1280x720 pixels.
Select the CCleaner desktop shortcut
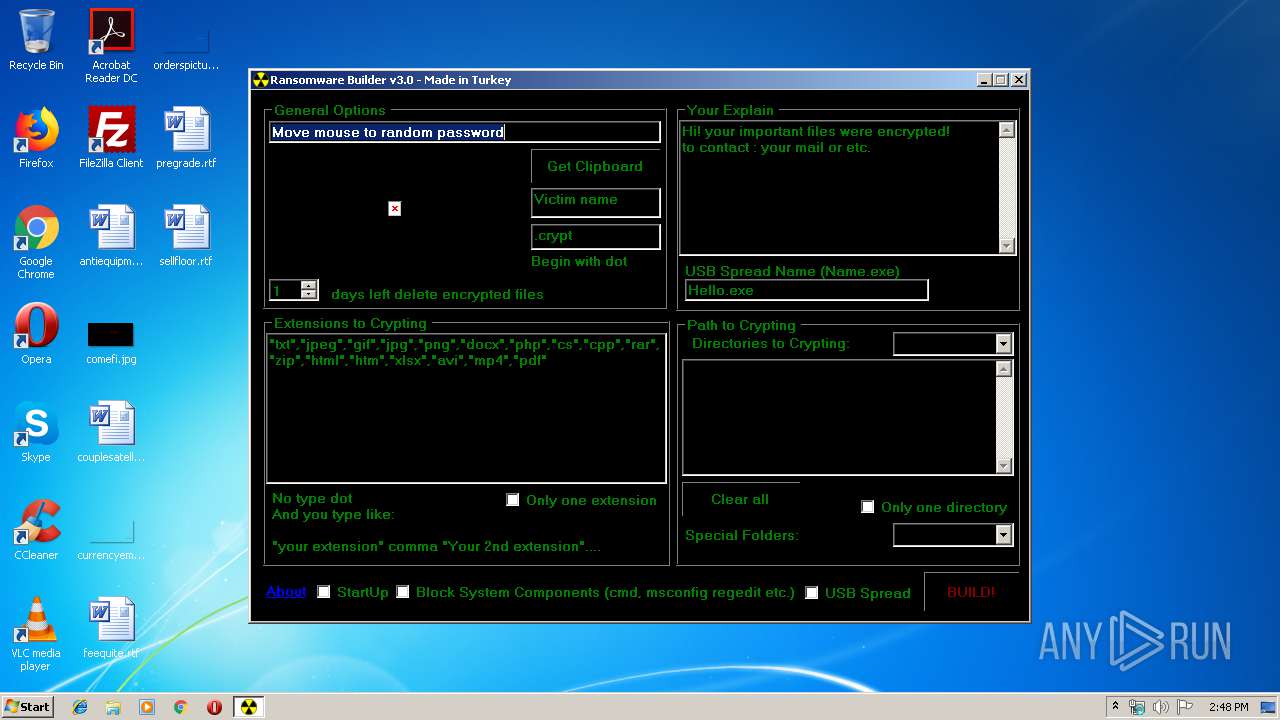pyautogui.click(x=36, y=530)
